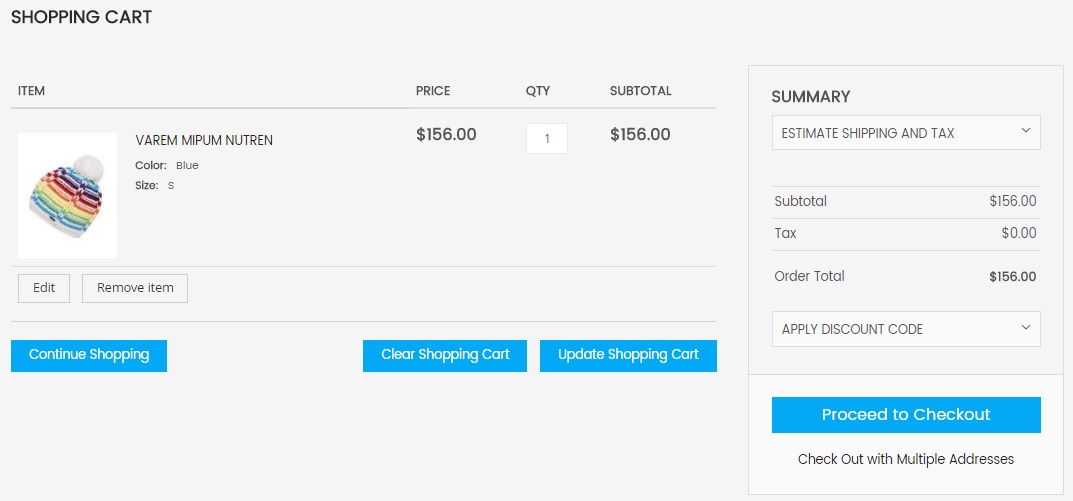
Task: Click the Shopping Cart page heading
Action: pos(81,17)
